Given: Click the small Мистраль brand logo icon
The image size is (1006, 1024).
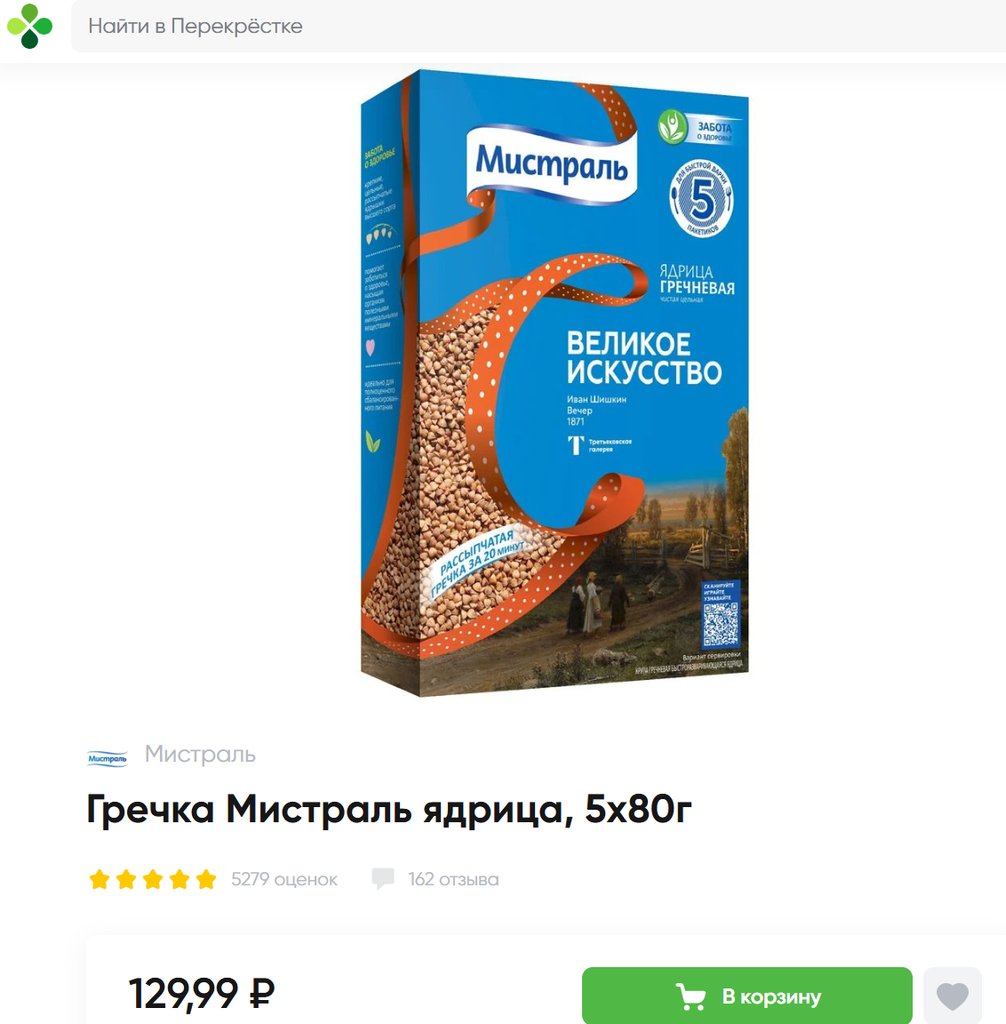Looking at the screenshot, I should [x=107, y=758].
